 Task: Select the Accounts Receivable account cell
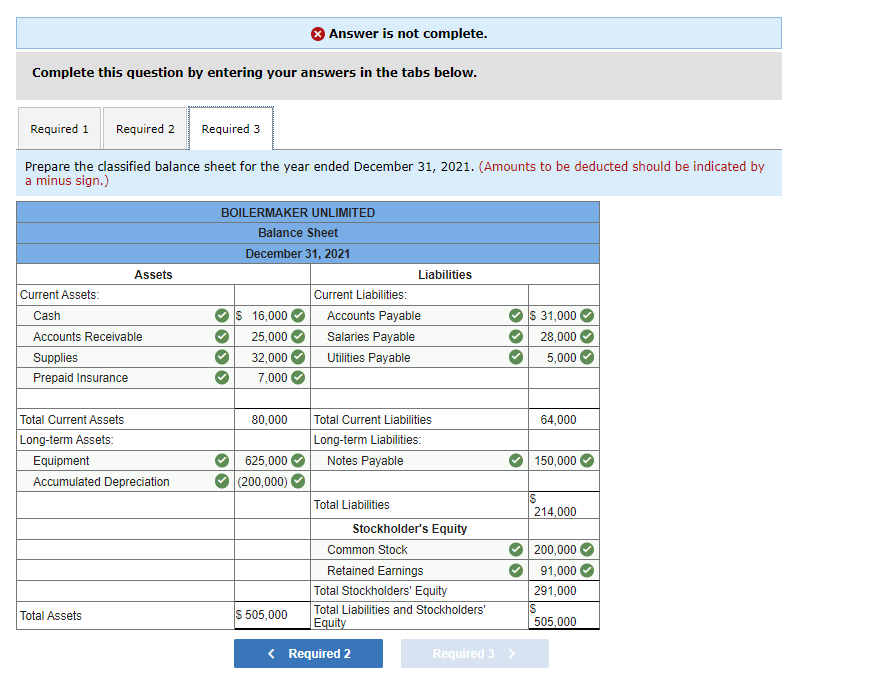(125, 337)
